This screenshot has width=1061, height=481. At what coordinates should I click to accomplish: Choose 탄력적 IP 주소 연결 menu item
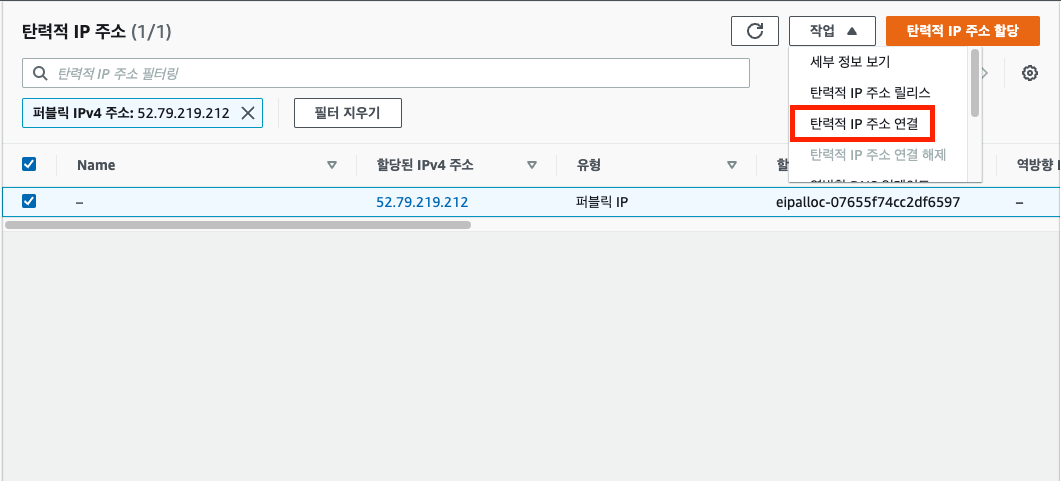coord(862,124)
